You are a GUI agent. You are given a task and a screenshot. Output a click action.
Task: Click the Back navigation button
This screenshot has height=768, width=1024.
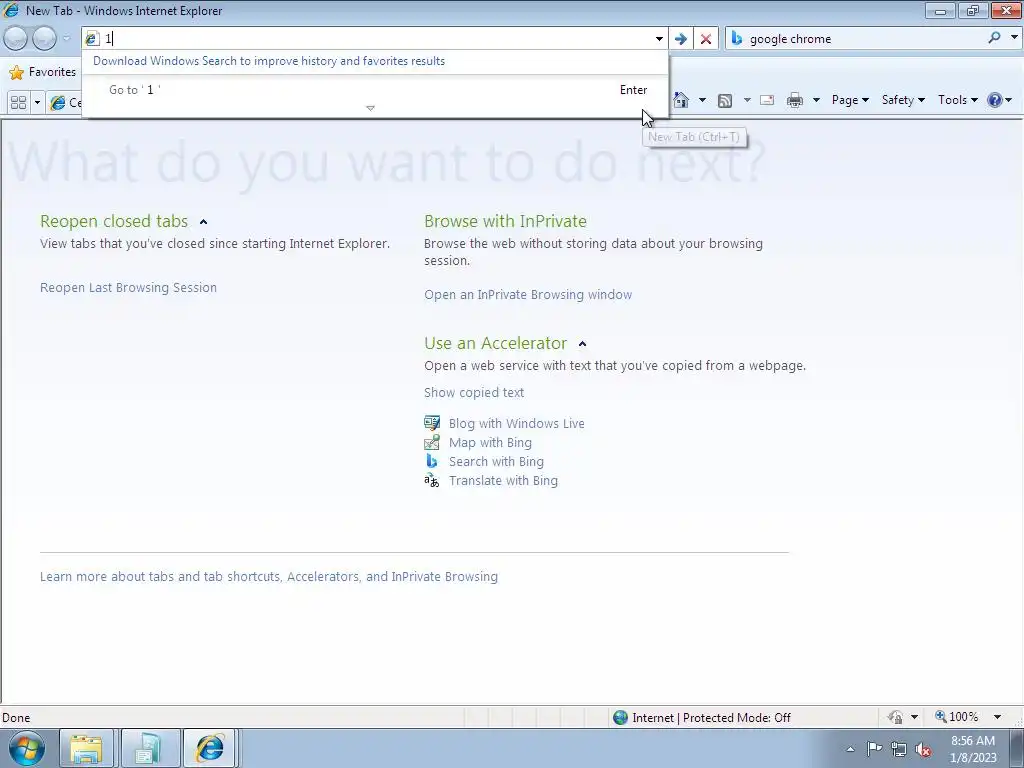click(x=16, y=39)
